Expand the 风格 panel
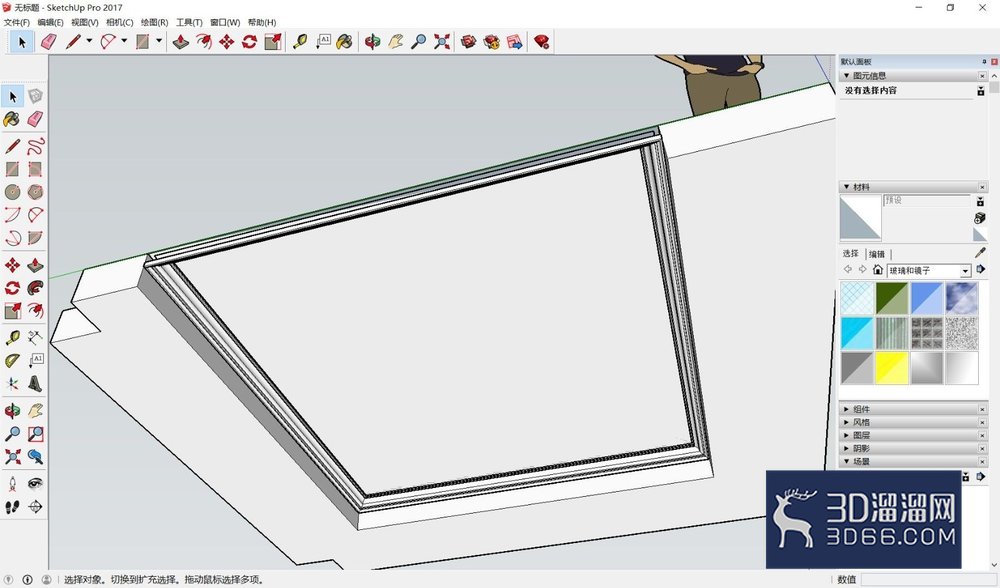This screenshot has width=1000, height=588. coord(846,422)
